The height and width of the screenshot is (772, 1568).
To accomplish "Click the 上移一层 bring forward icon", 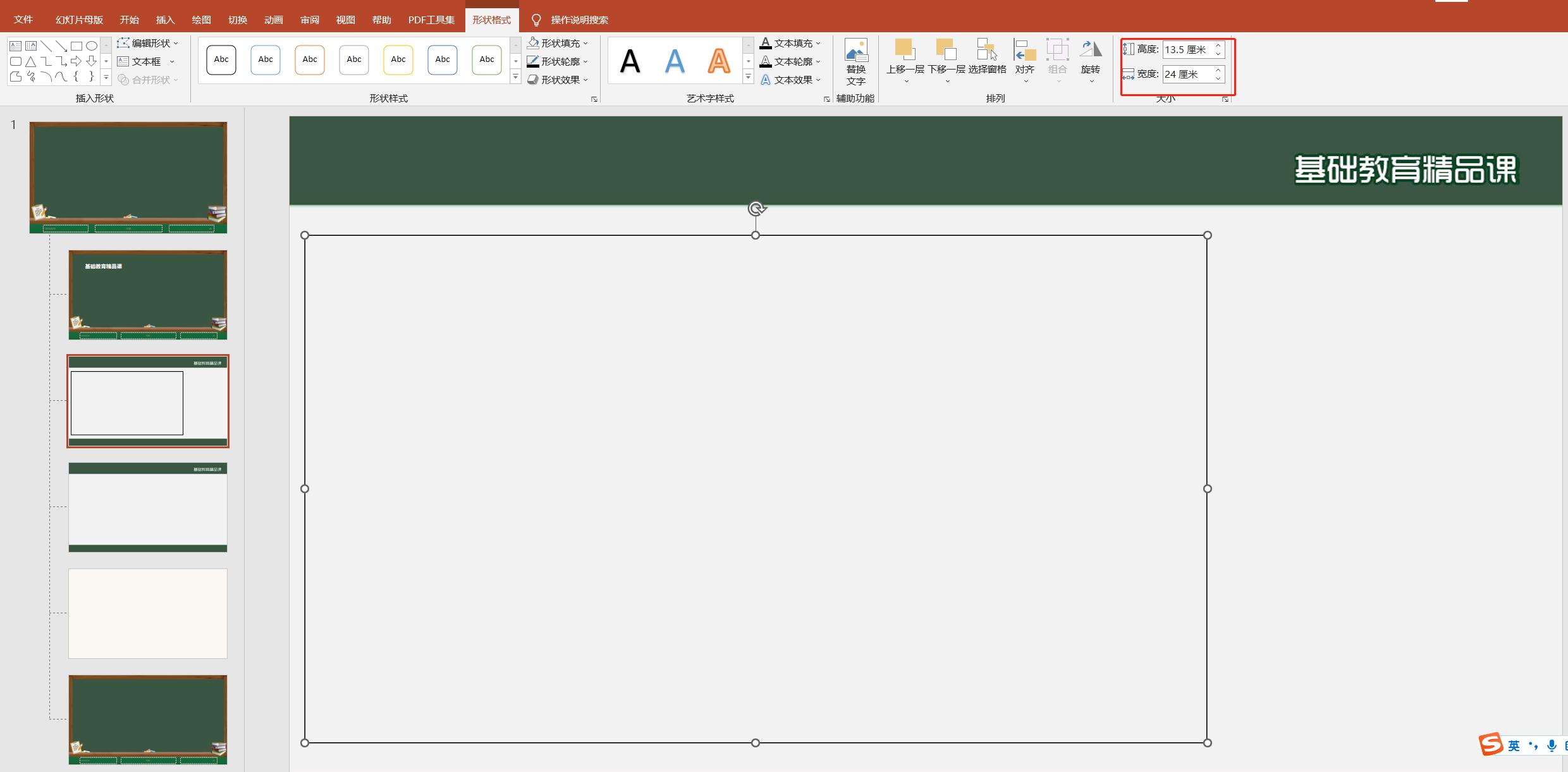I will [905, 50].
